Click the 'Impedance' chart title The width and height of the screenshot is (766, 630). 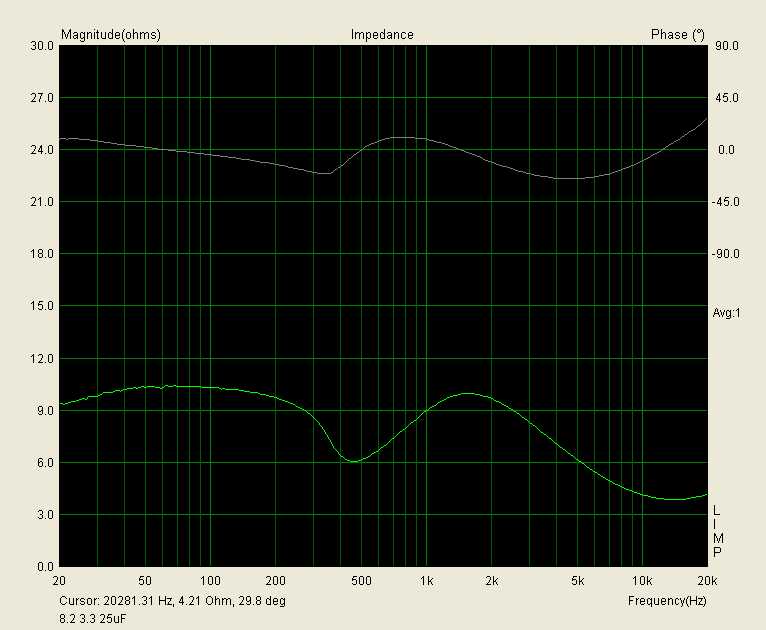[x=382, y=35]
